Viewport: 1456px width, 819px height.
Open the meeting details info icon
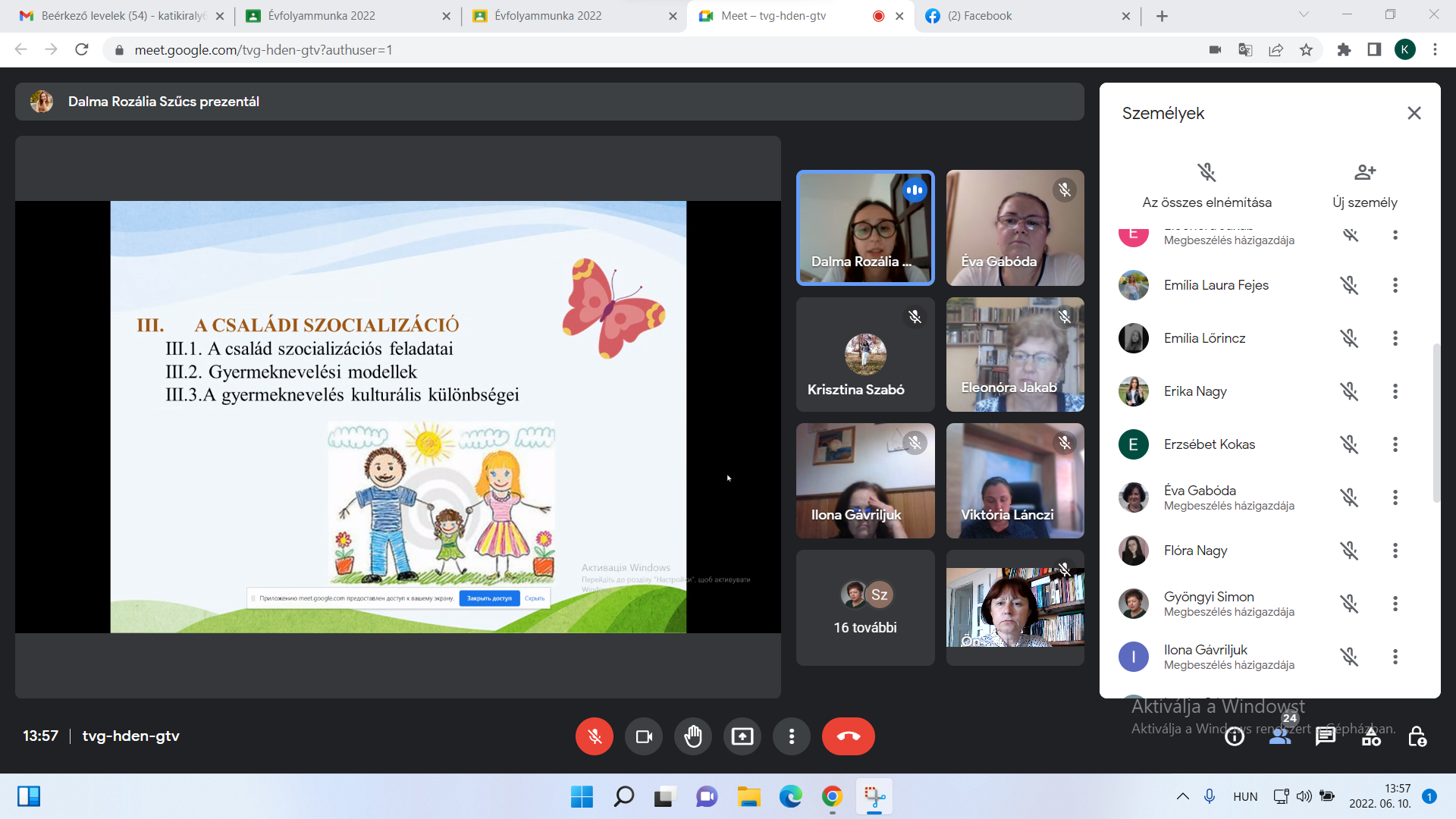pyautogui.click(x=1234, y=736)
